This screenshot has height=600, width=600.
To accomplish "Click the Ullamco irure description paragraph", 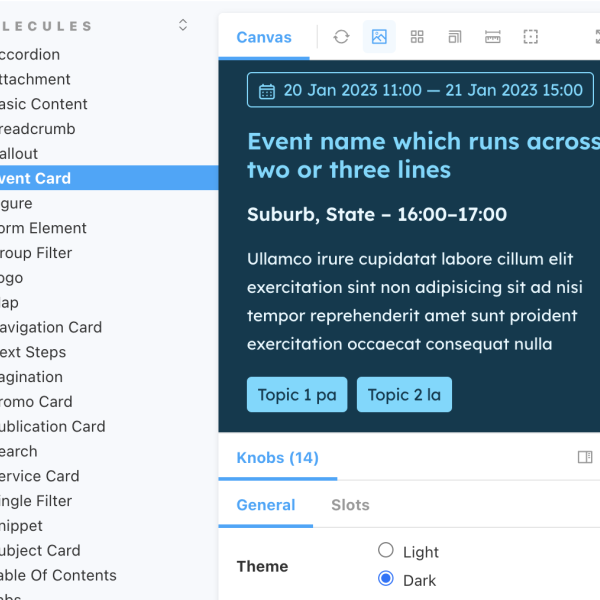I will point(415,302).
